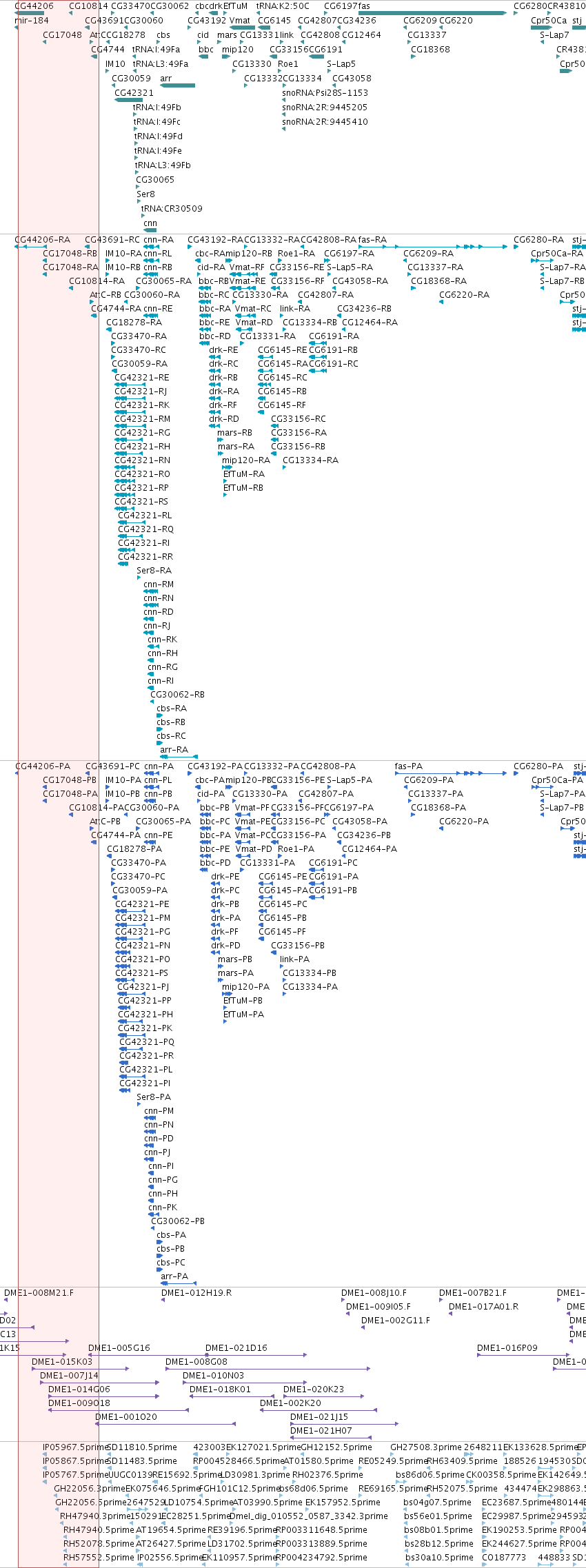Click the DME1-002G11.F clone label
Screen dimensions: 586x1568
pyautogui.click(x=396, y=1321)
